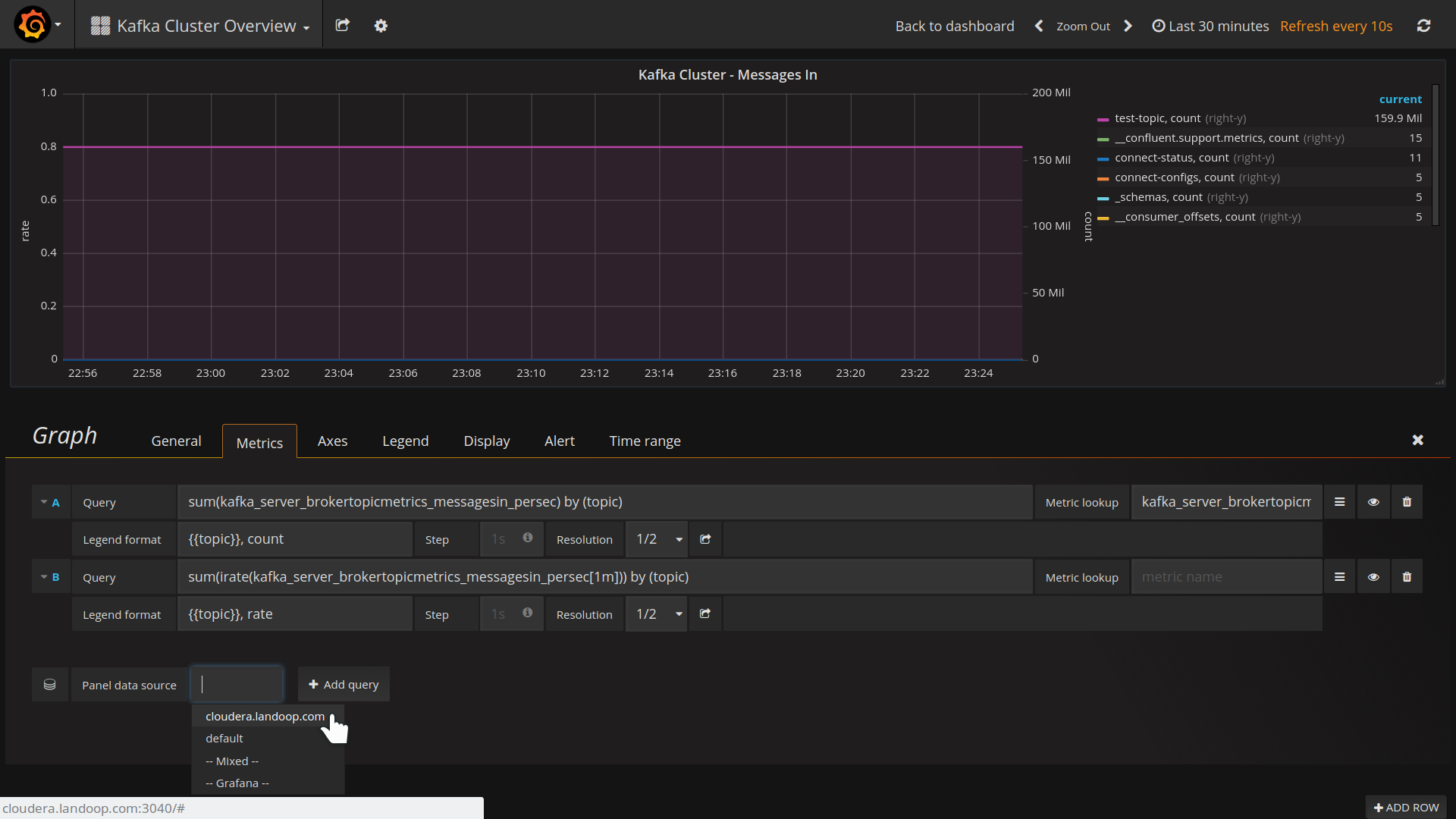This screenshot has width=1456, height=819.
Task: Click the step info icon for query A
Action: [x=528, y=538]
